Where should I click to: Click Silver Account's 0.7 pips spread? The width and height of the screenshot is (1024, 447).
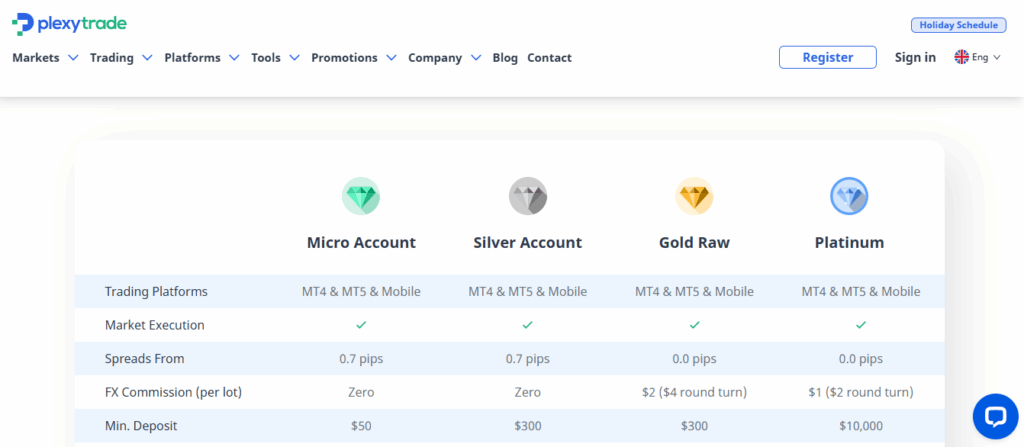528,359
